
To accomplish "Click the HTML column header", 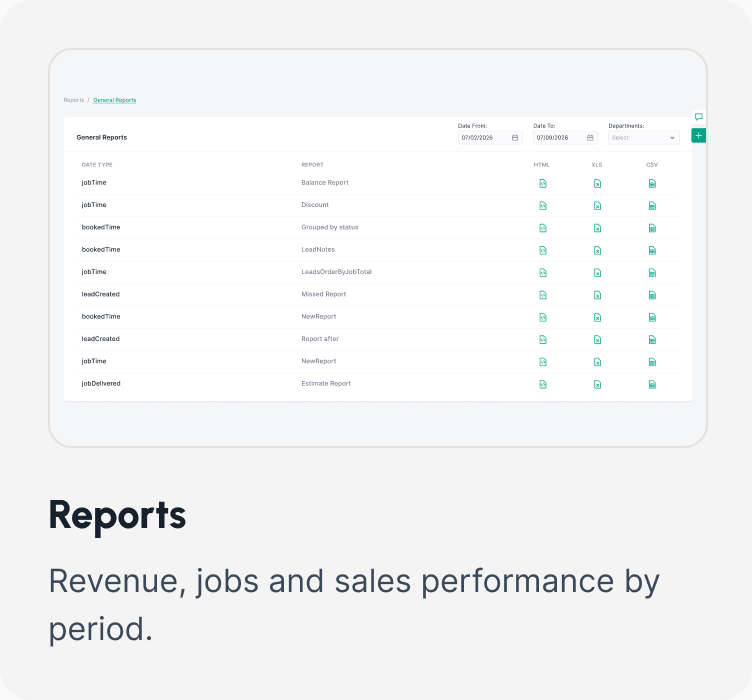I will [541, 165].
